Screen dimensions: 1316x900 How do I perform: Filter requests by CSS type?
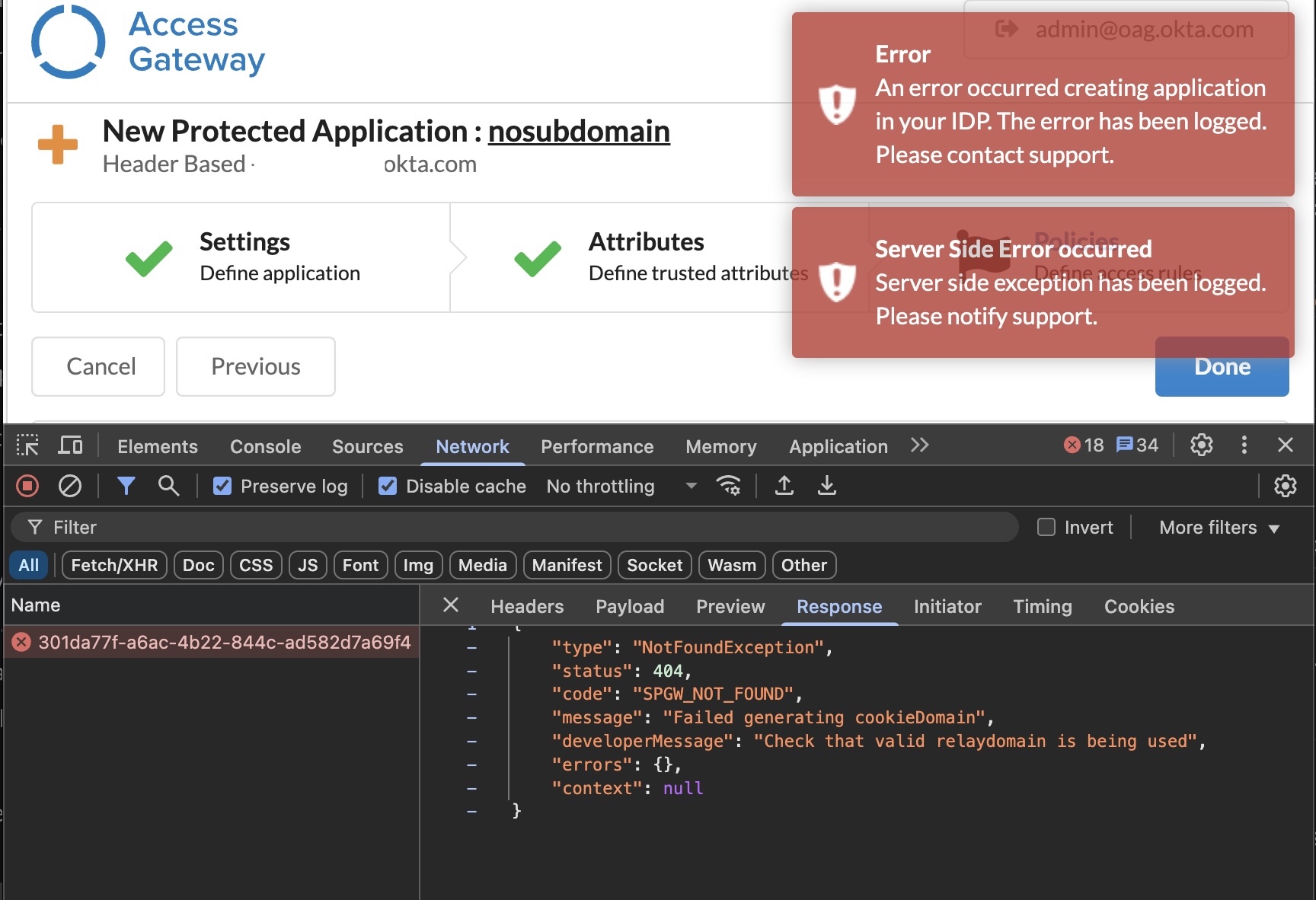coord(256,565)
